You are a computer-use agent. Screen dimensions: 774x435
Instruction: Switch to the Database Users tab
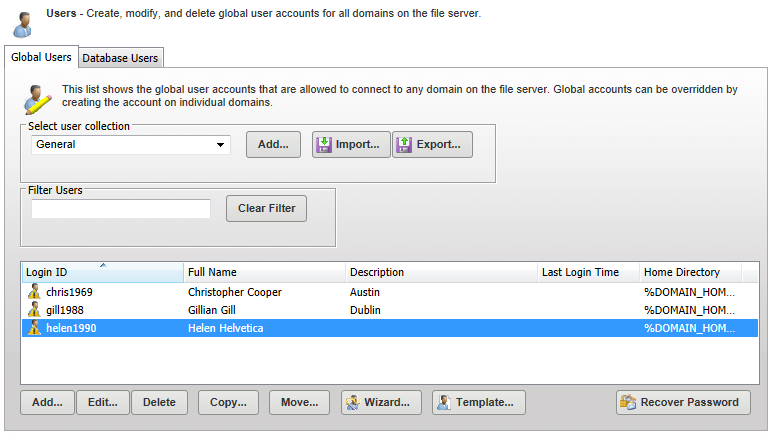coord(120,58)
